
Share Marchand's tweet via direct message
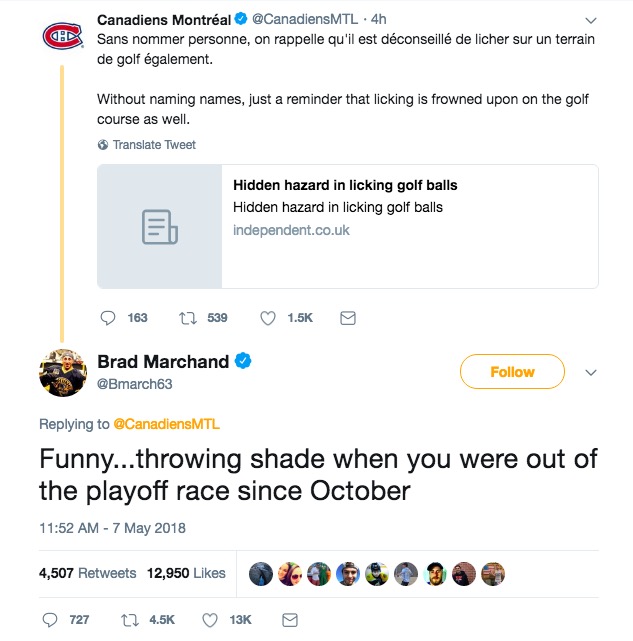point(290,620)
